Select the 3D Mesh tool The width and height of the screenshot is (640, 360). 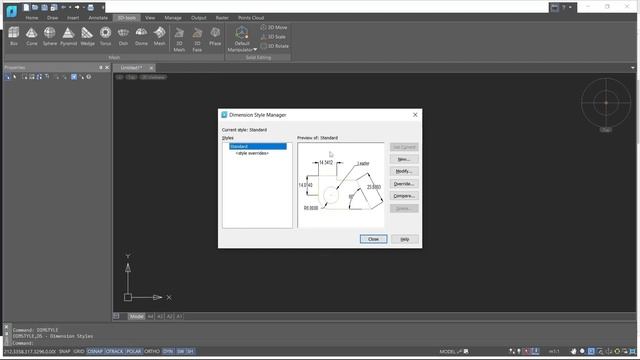tap(179, 39)
